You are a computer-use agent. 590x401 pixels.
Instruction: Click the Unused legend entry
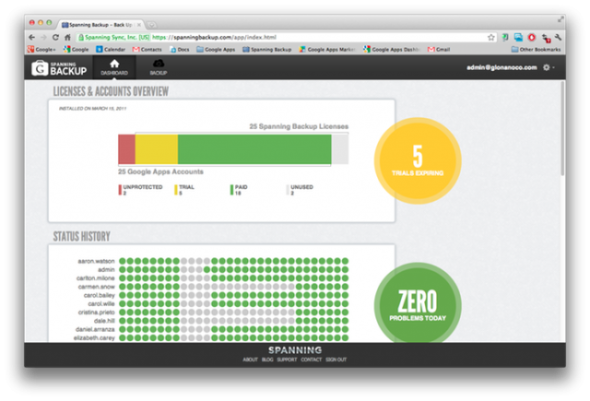pos(300,190)
